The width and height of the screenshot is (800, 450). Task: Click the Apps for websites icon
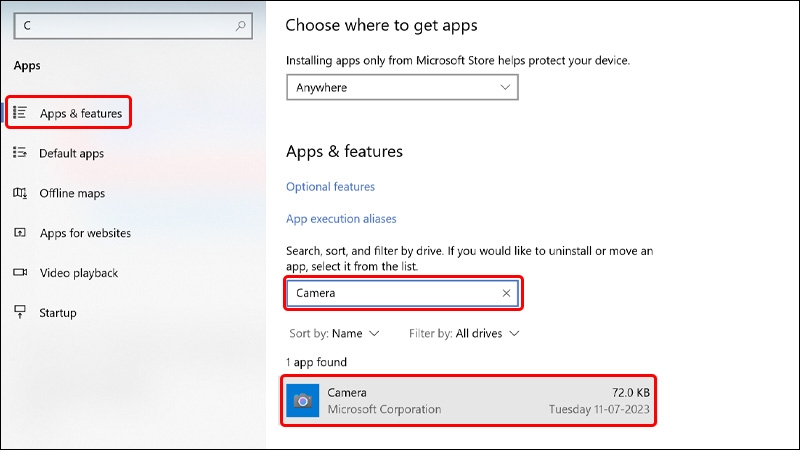20,233
